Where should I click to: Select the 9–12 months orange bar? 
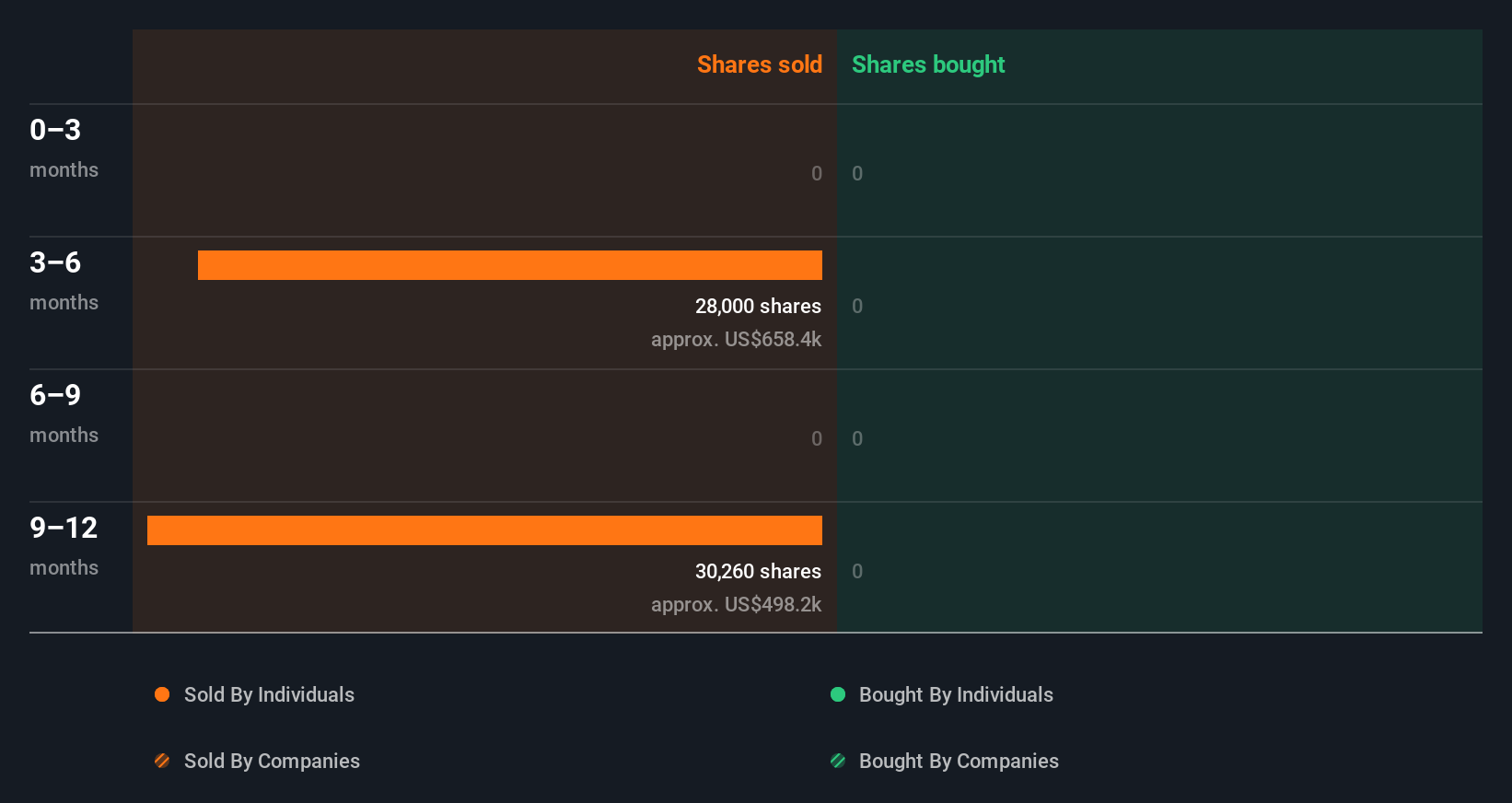(x=484, y=530)
